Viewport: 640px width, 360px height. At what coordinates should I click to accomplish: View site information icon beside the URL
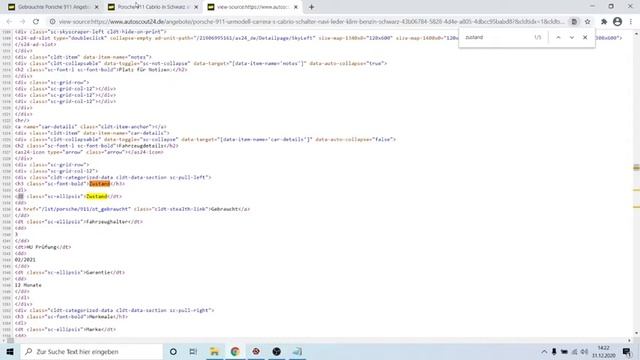53,22
